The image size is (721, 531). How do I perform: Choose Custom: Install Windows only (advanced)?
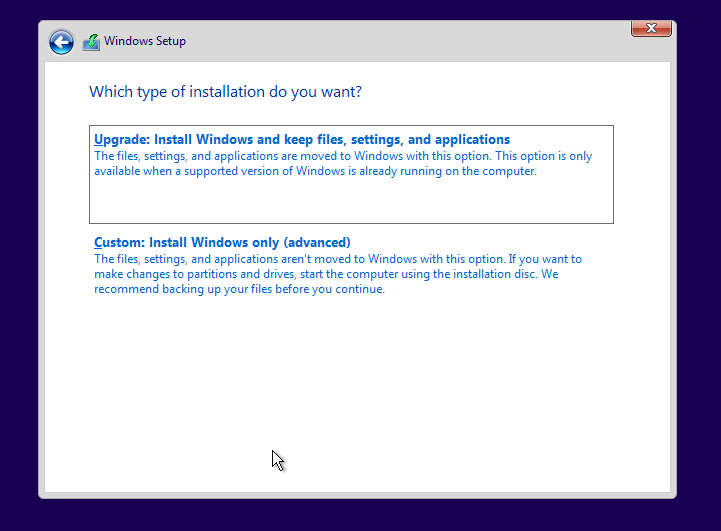tap(222, 243)
